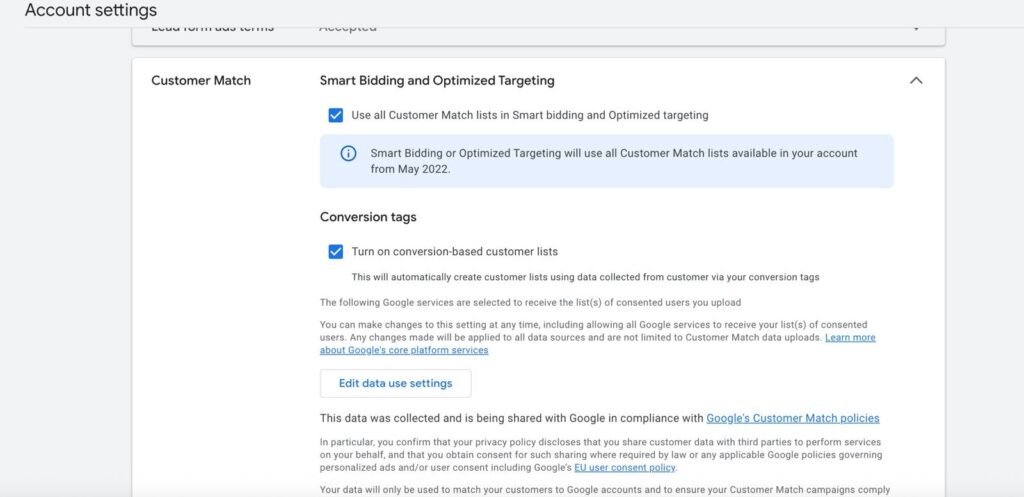The width and height of the screenshot is (1024, 497).
Task: Click the 'Use all Customer Match lists' label
Action: click(x=530, y=115)
